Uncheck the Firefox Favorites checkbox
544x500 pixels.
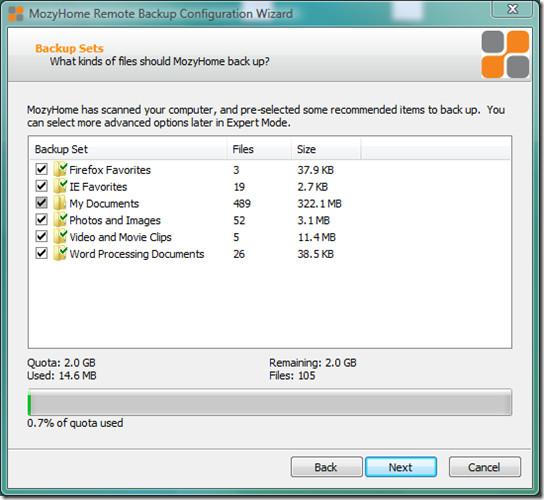[x=41, y=169]
